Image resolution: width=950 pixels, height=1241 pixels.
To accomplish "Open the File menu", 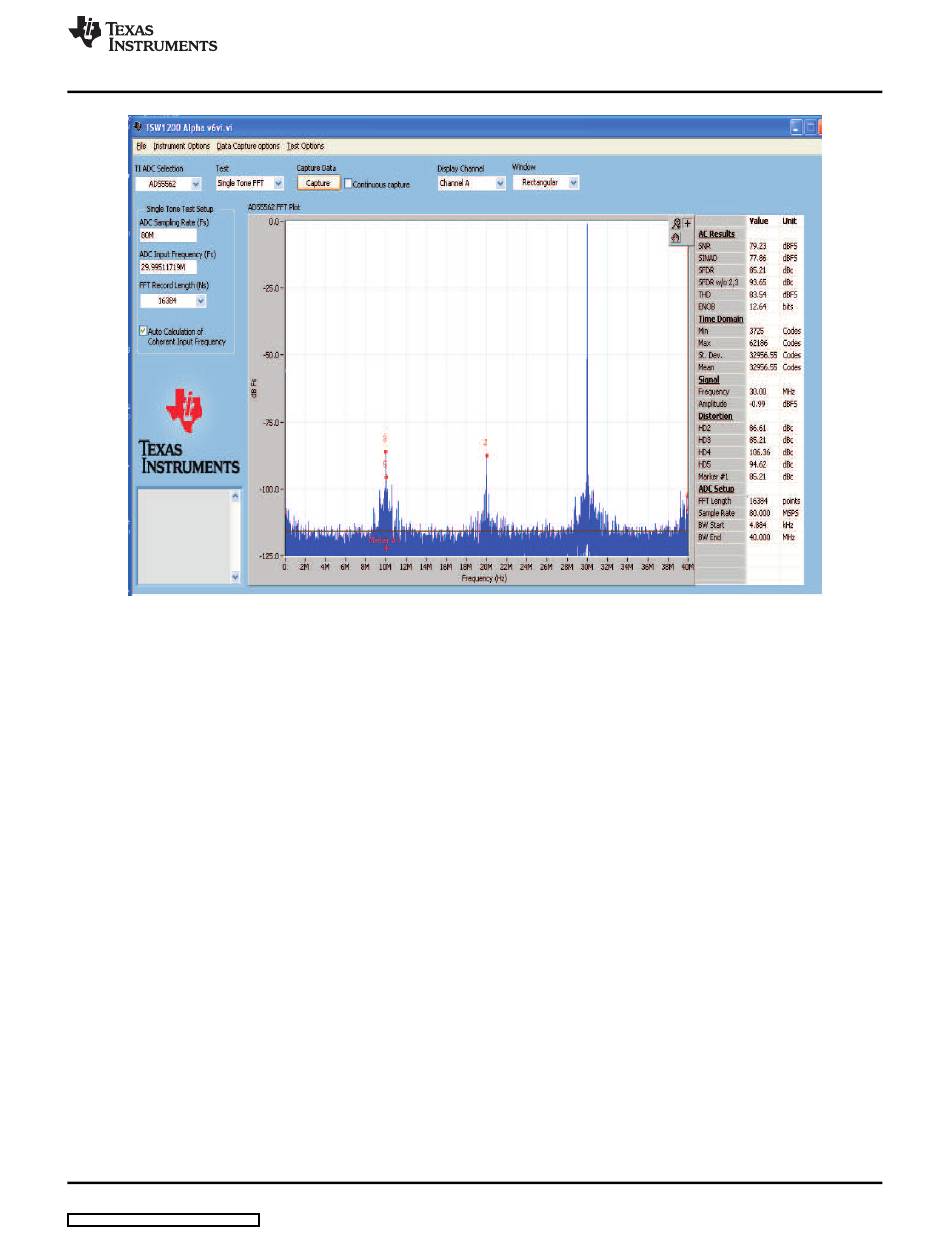I will [x=141, y=146].
